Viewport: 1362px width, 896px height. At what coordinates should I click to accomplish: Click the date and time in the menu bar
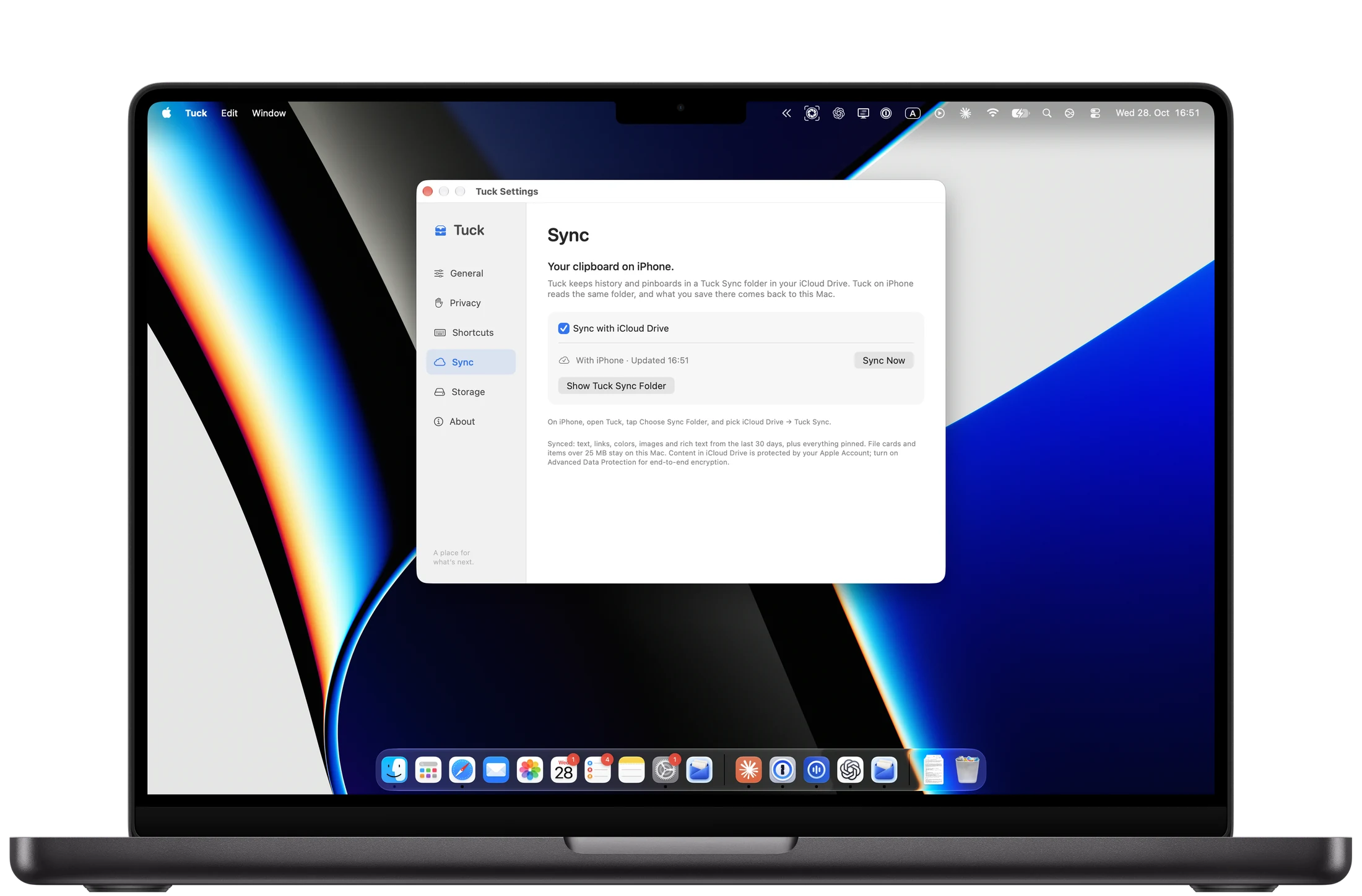pyautogui.click(x=1157, y=113)
